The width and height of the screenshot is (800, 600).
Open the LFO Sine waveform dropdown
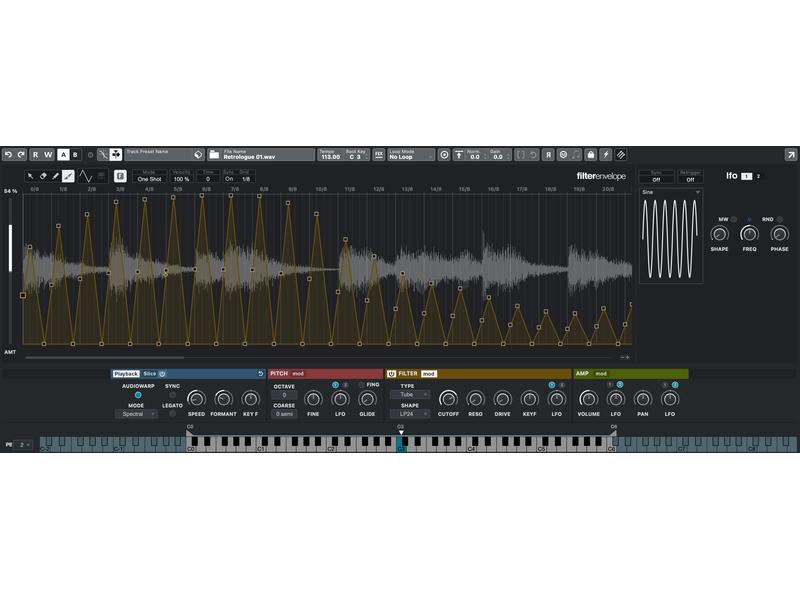pos(671,192)
